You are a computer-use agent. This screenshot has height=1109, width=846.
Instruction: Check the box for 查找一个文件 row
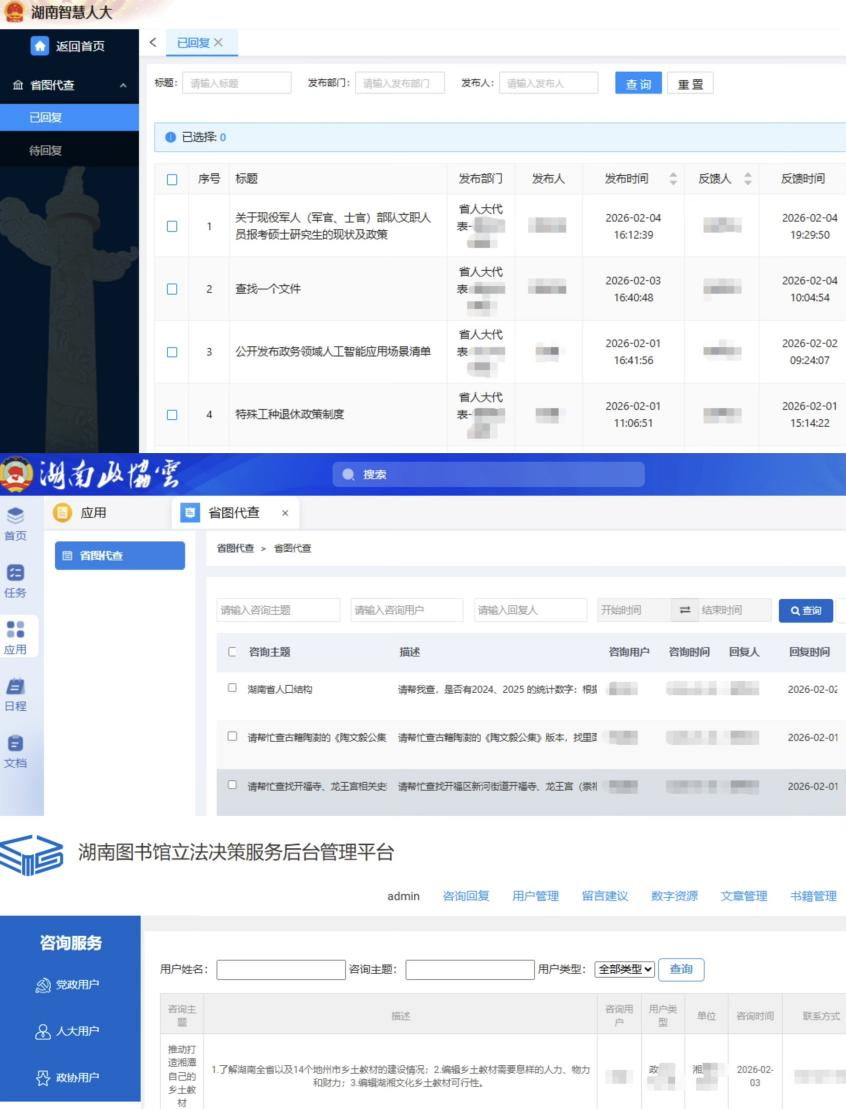172,289
